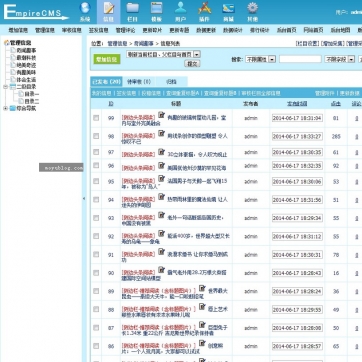Click the title-image icon in row ID 97
Screen dimensions: 362x362
[x=161, y=152]
